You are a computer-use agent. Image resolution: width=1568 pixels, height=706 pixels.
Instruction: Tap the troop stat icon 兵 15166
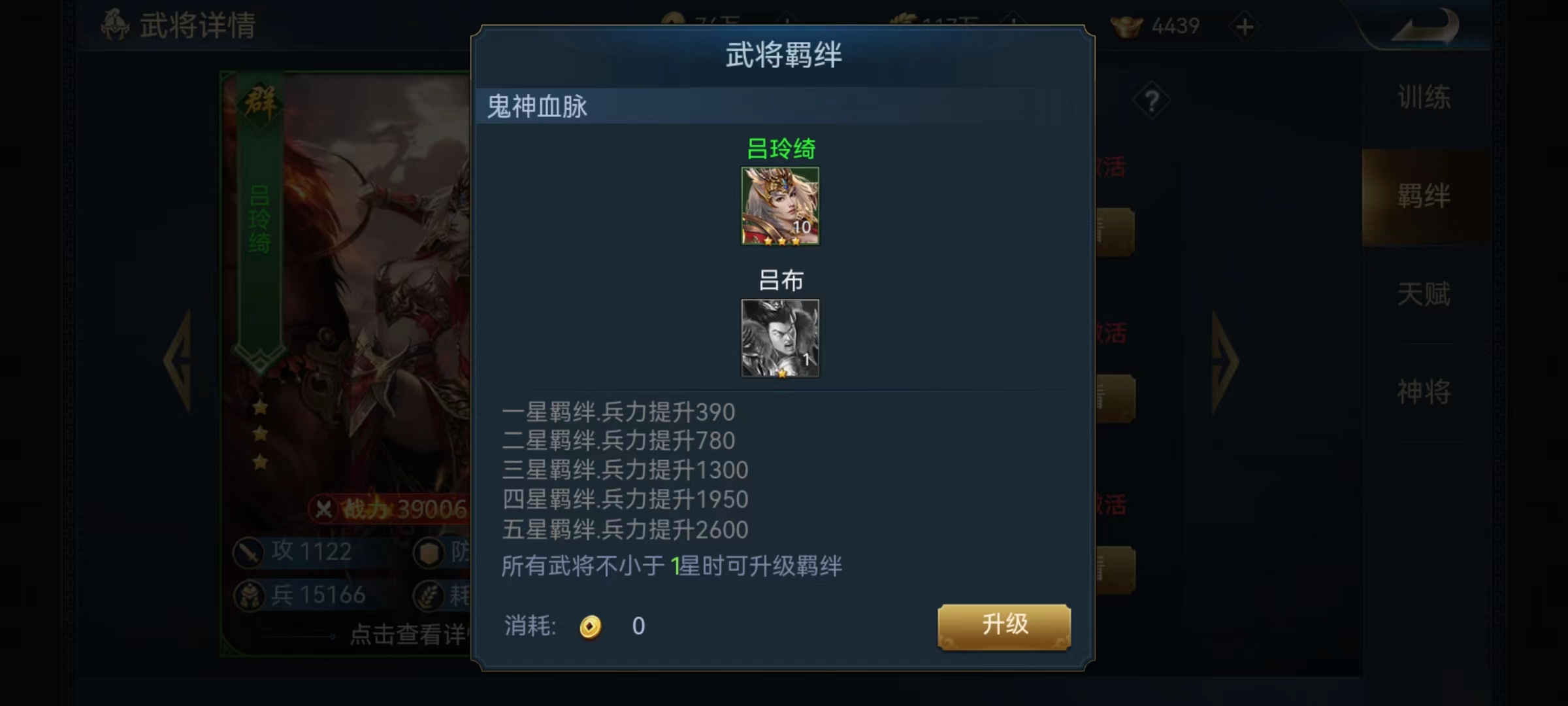pos(249,596)
